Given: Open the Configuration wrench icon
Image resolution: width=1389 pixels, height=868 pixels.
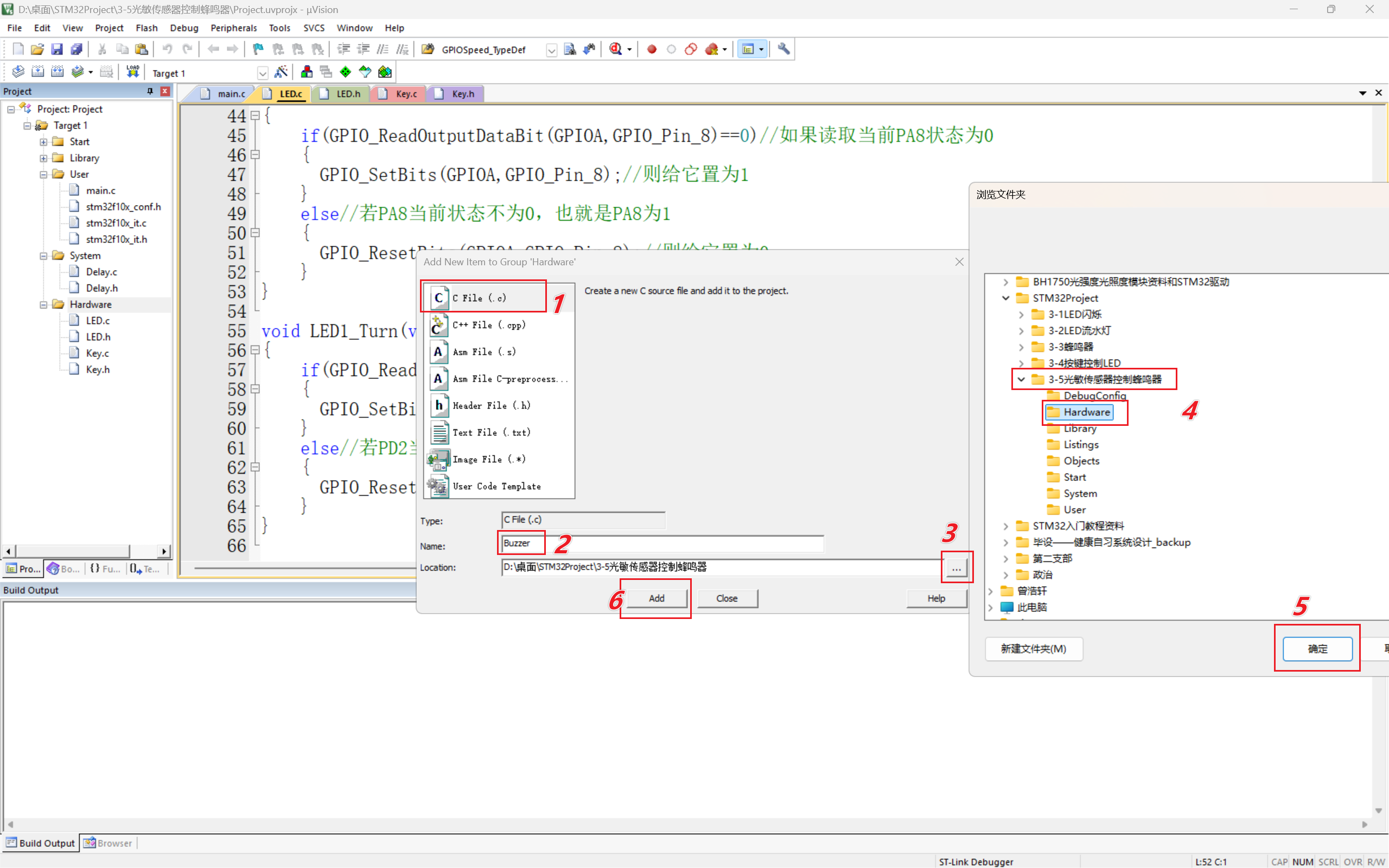Looking at the screenshot, I should [783, 49].
